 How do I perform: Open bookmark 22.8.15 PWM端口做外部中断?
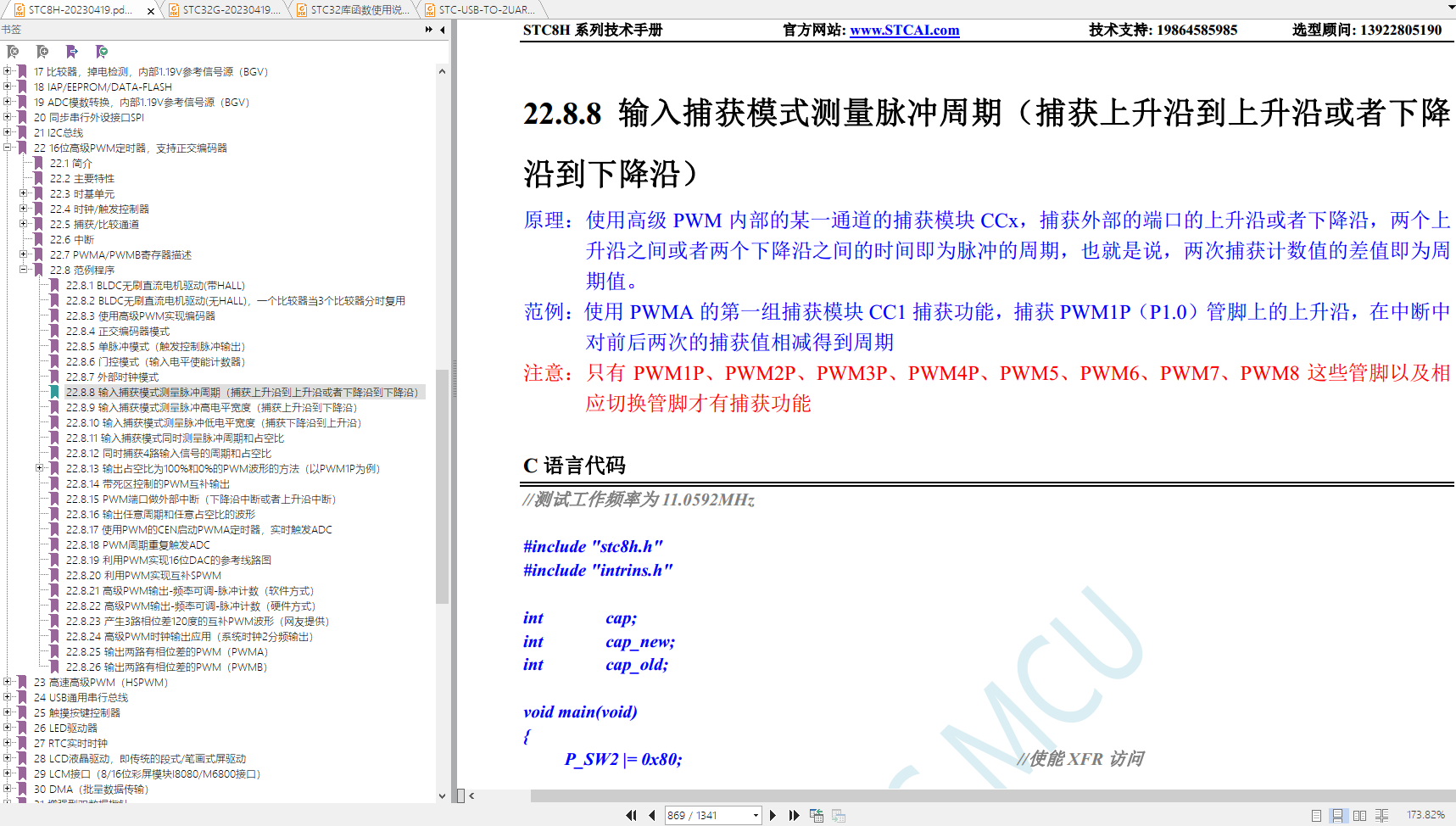(200, 499)
